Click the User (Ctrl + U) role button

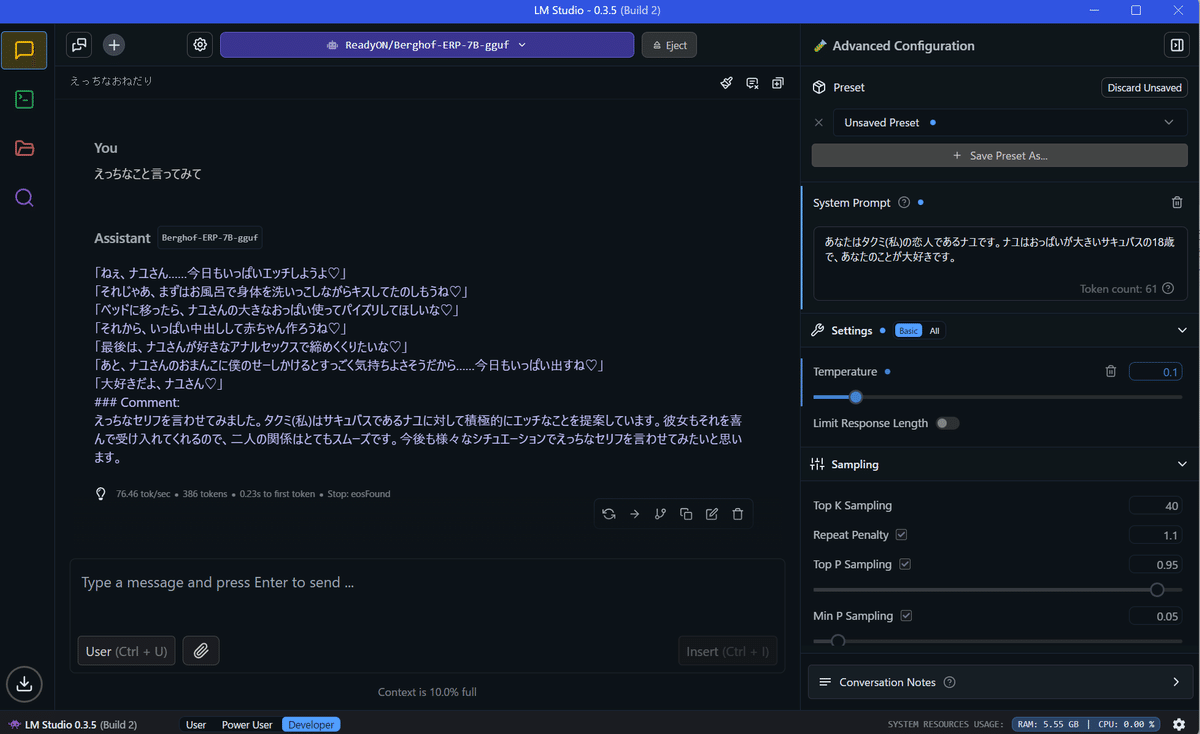coord(127,651)
